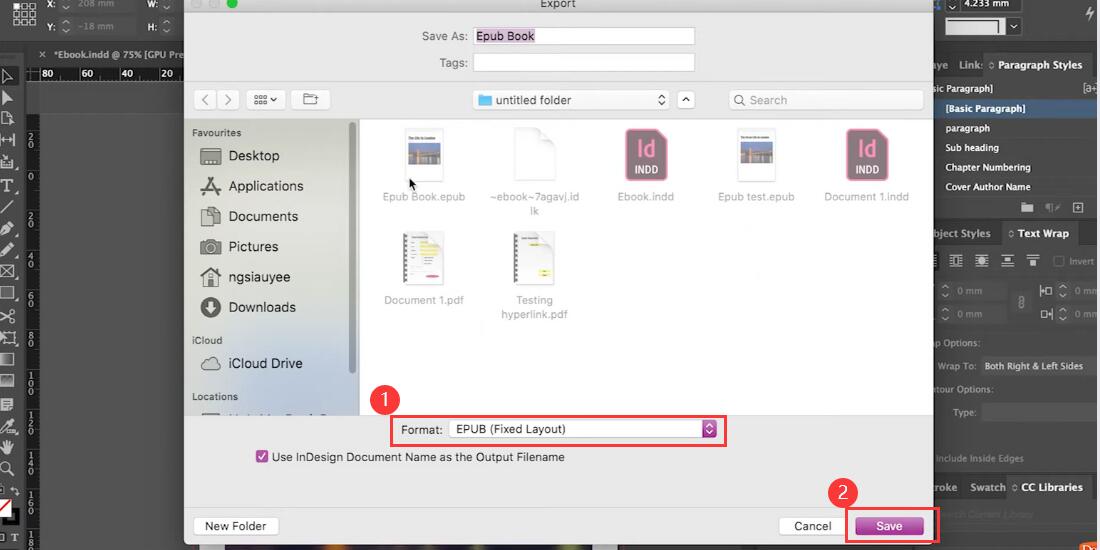Select the Rectangle tool
The height and width of the screenshot is (550, 1100).
pos(7,293)
